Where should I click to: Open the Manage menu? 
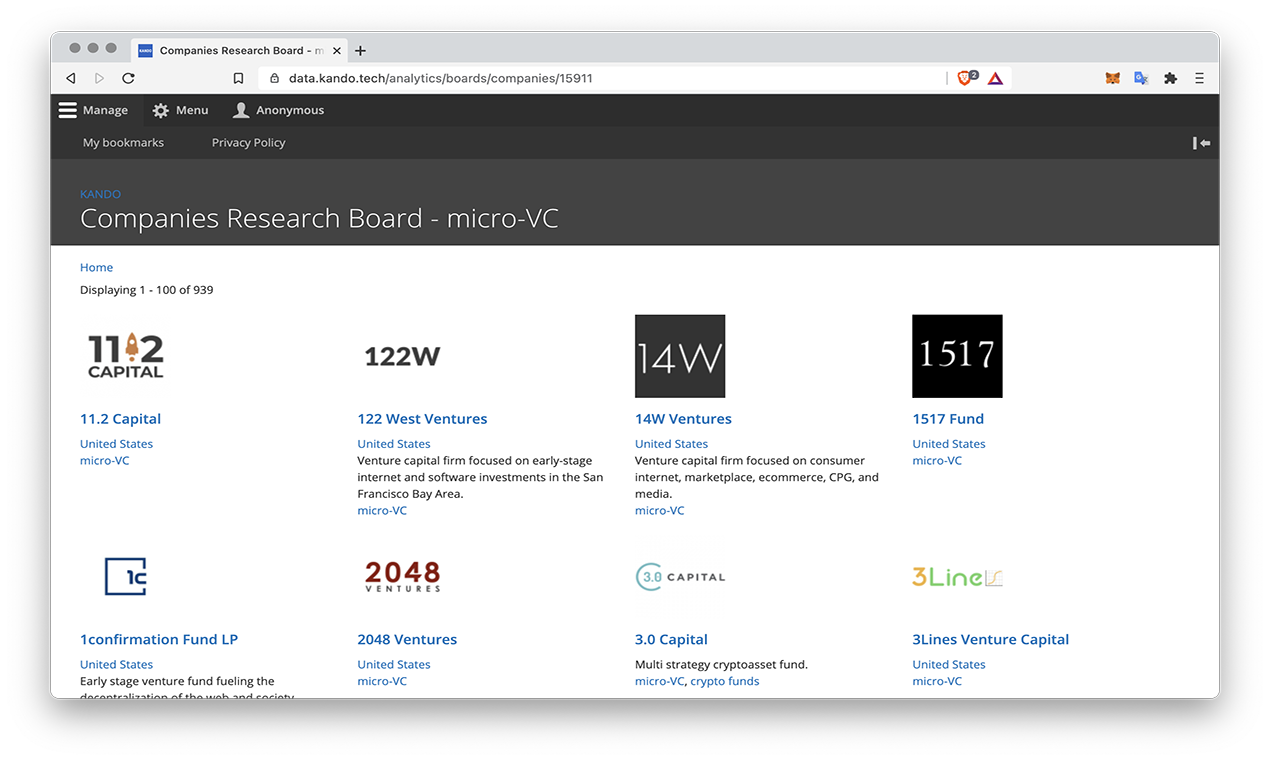pos(94,110)
